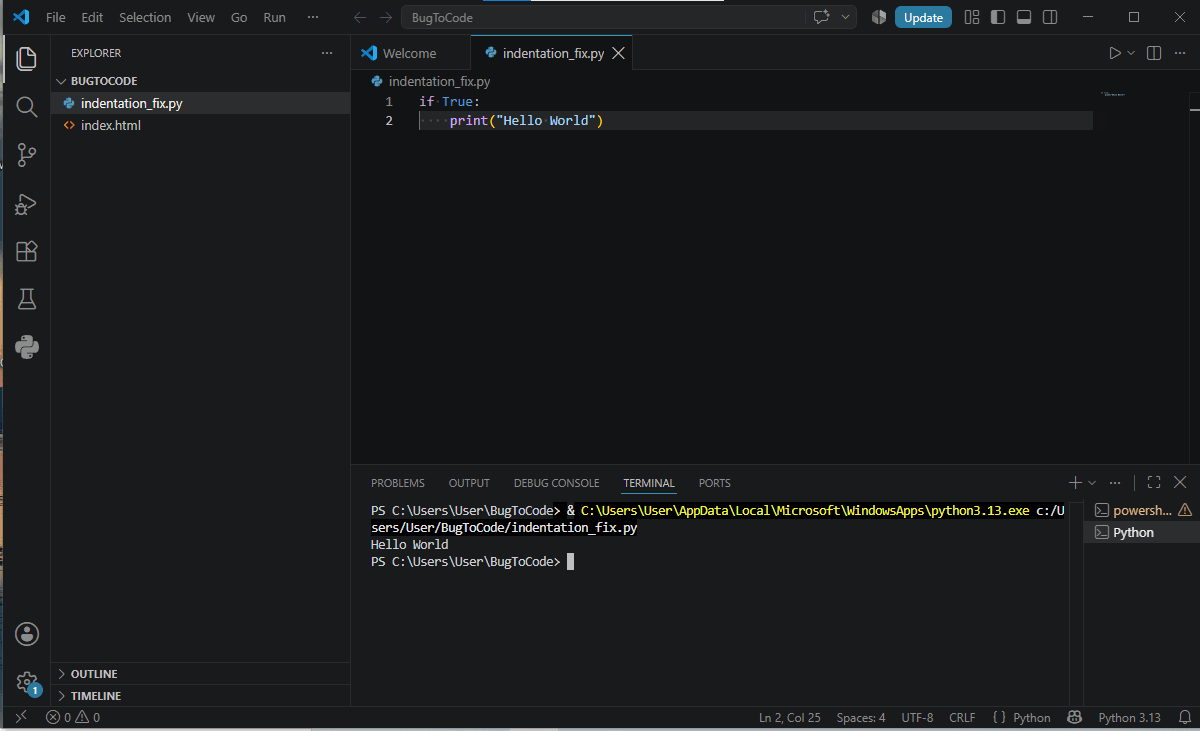Open the Explorer view in activity bar

pos(27,58)
